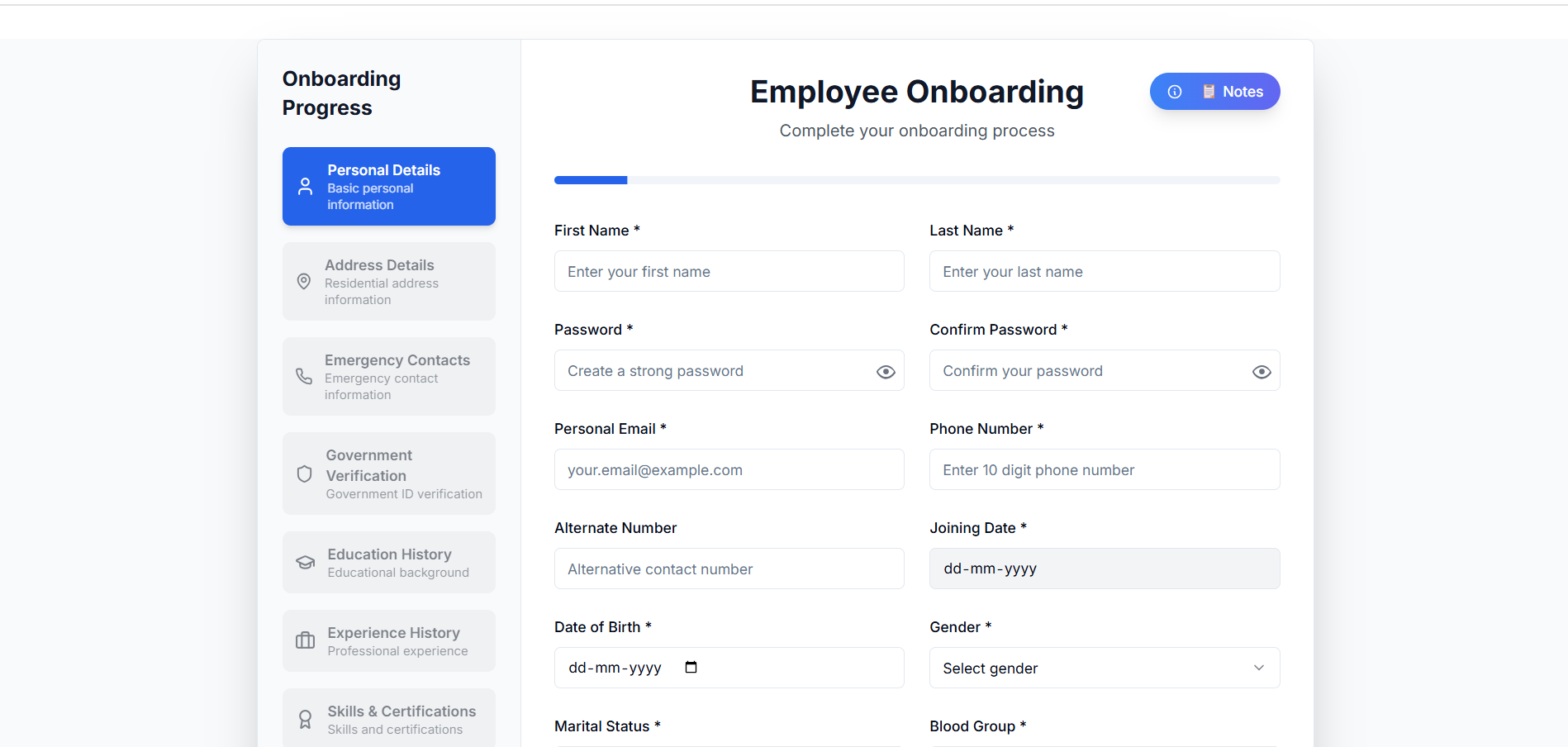This screenshot has height=747, width=1568.
Task: Click the briefcase icon for Experience History
Action: pyautogui.click(x=306, y=640)
